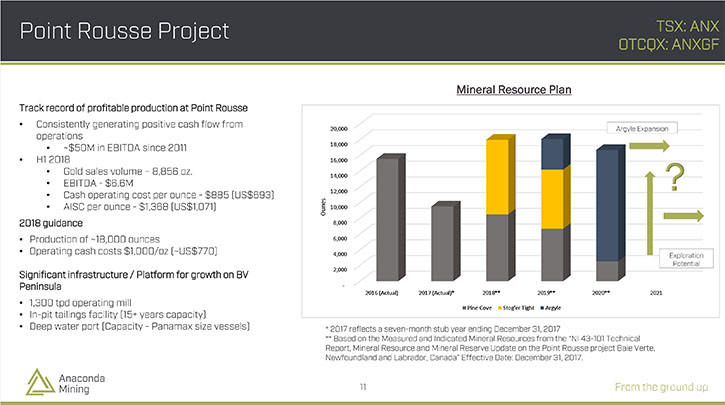Viewport: 725px width, 405px height.
Task: Click the yellow segment of 2019 bar
Action: (x=555, y=197)
